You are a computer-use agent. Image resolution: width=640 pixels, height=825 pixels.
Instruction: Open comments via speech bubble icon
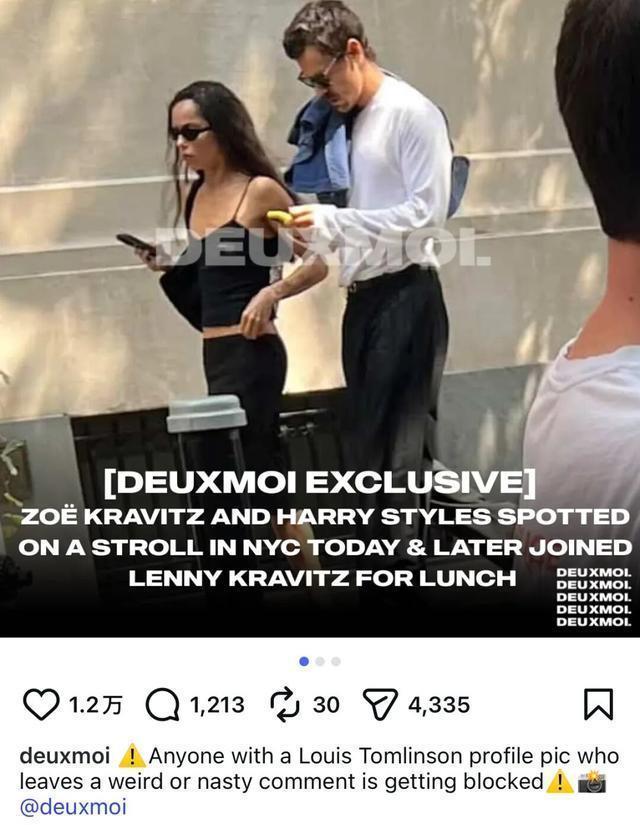click(x=162, y=705)
